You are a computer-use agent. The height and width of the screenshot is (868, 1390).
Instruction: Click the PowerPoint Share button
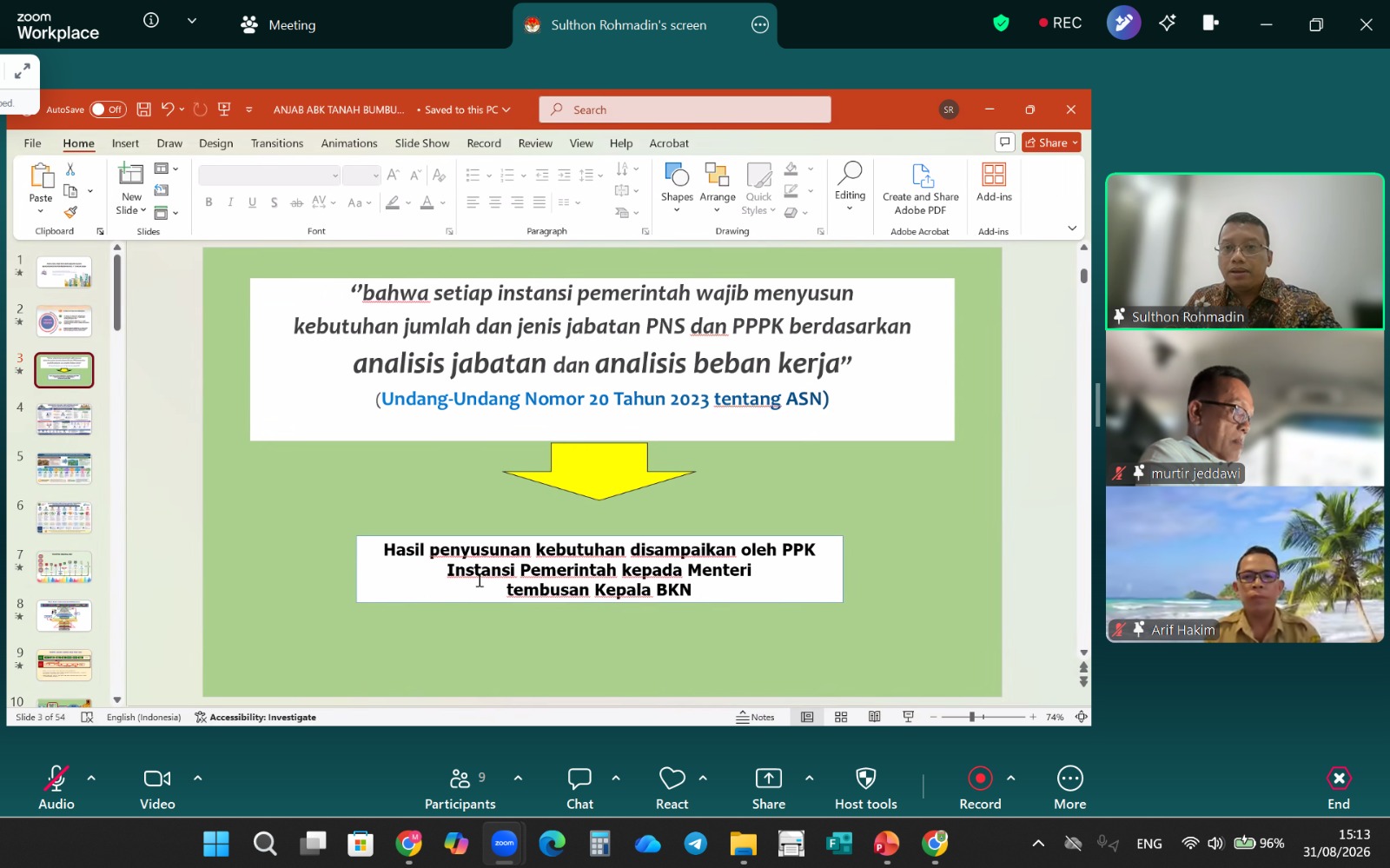tap(1052, 142)
